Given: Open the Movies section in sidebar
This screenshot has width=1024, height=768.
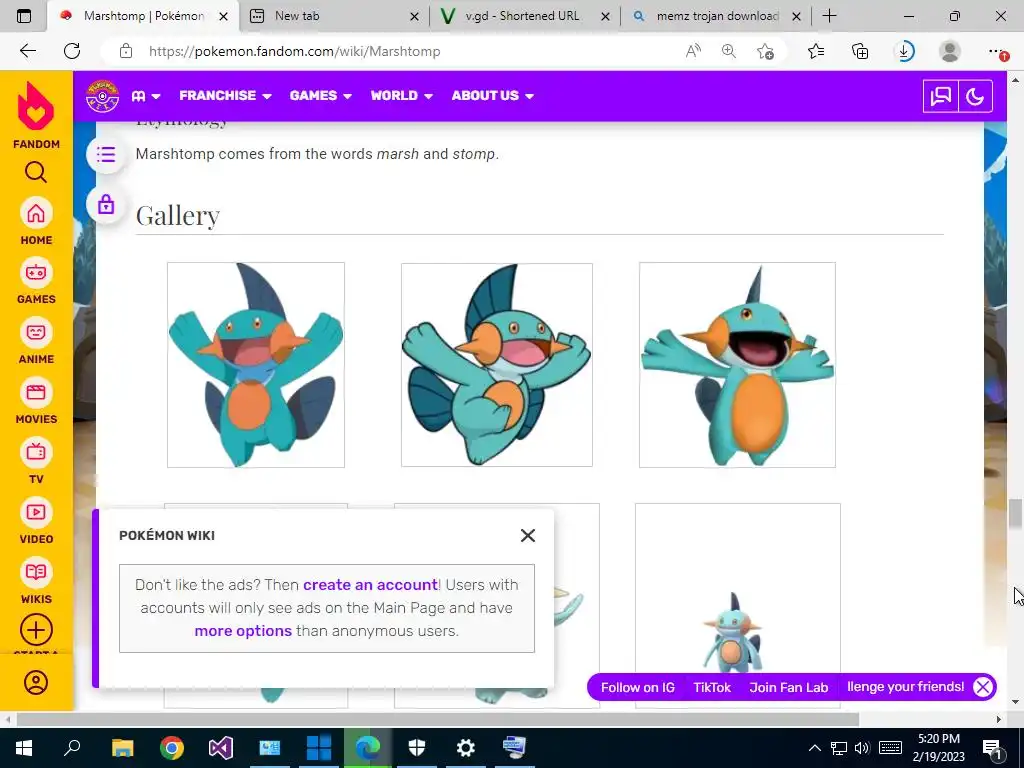Looking at the screenshot, I should 36,401.
